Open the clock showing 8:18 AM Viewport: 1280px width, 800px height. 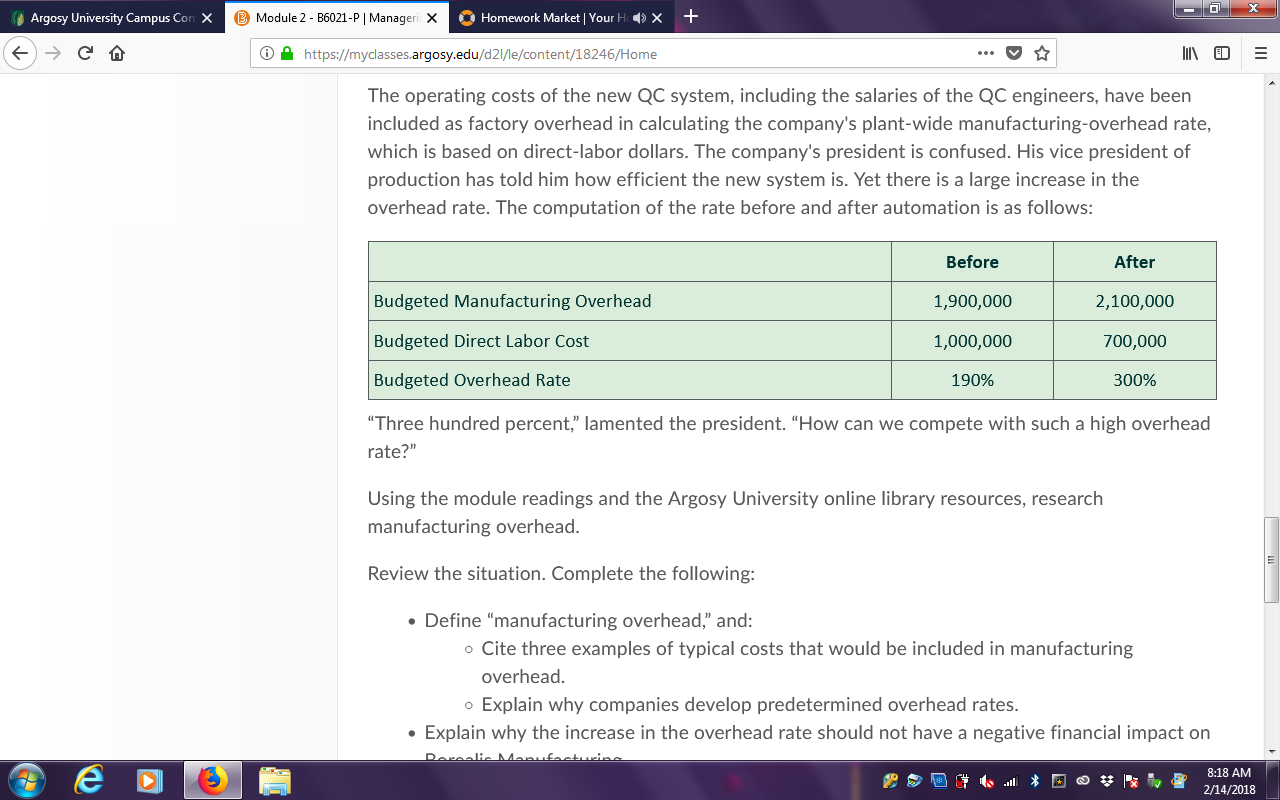coord(1229,780)
